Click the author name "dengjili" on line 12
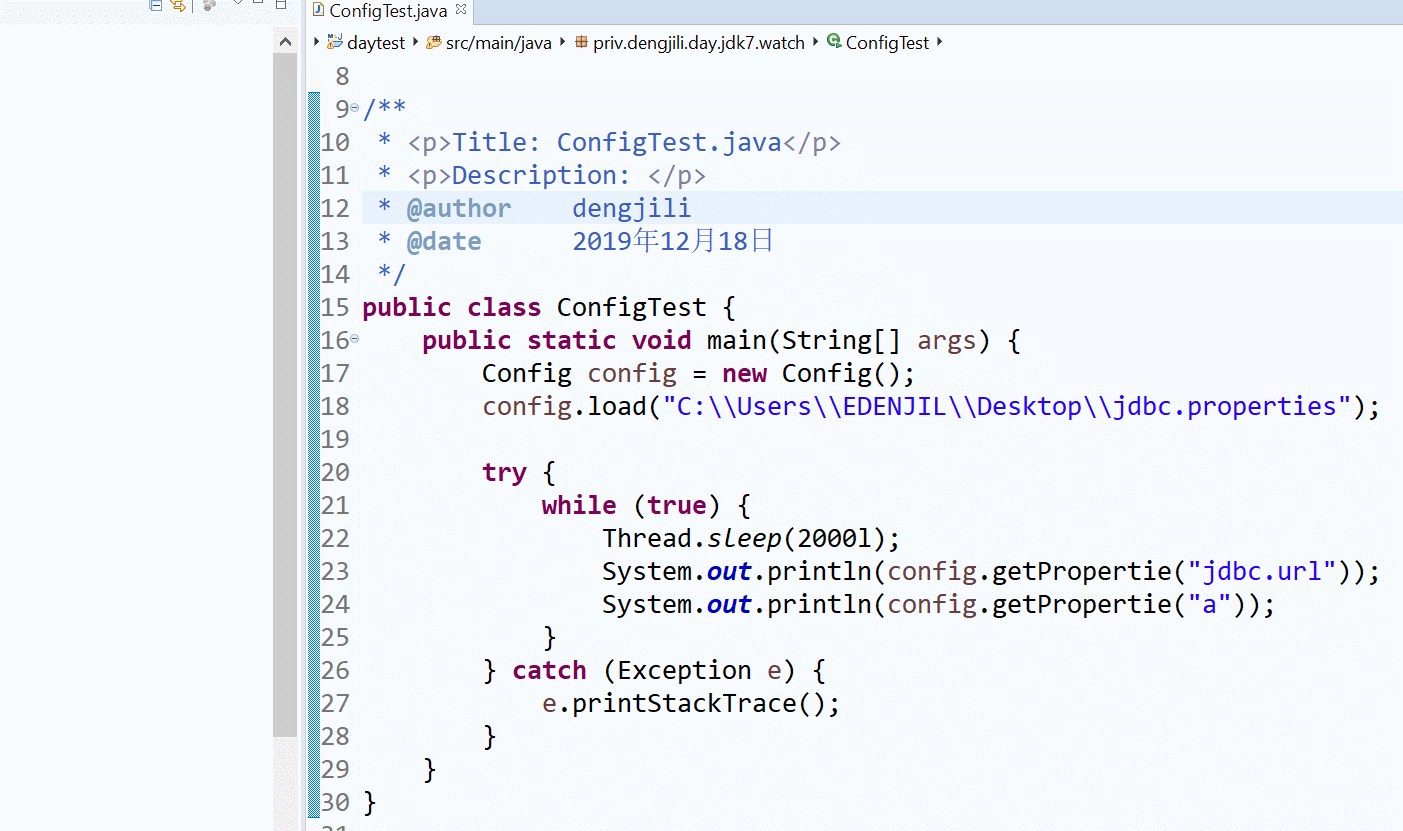Screen dimensions: 1403x831 pos(632,208)
